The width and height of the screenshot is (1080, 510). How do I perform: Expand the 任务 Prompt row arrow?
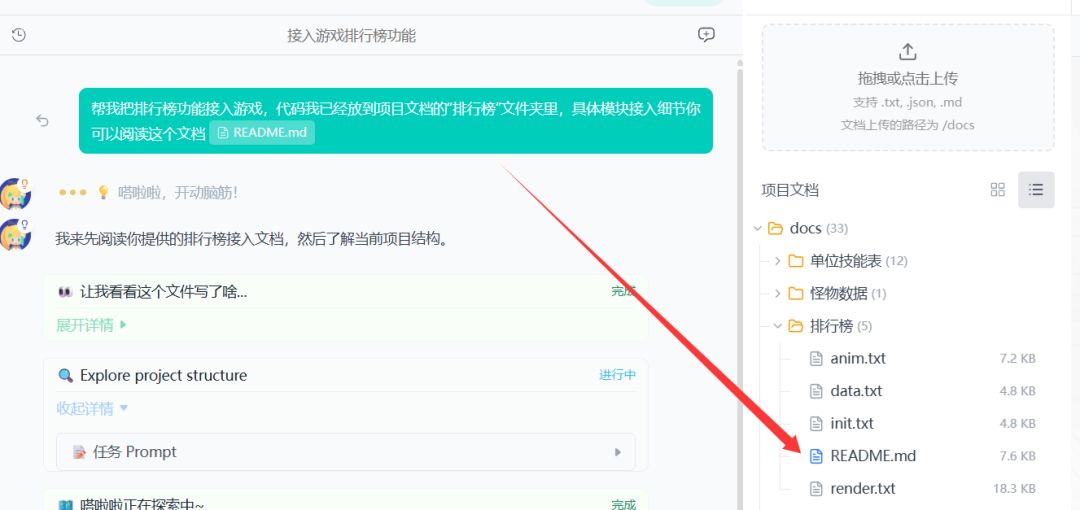(618, 452)
